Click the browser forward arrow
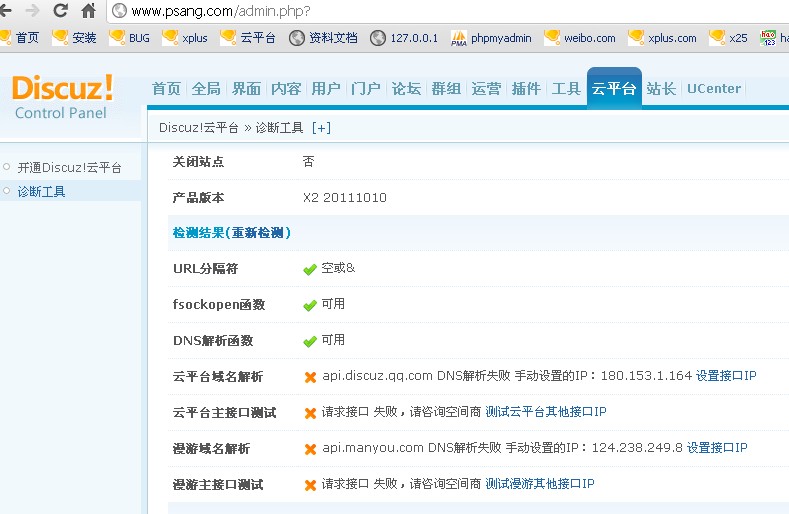This screenshot has height=514, width=789. 32,10
